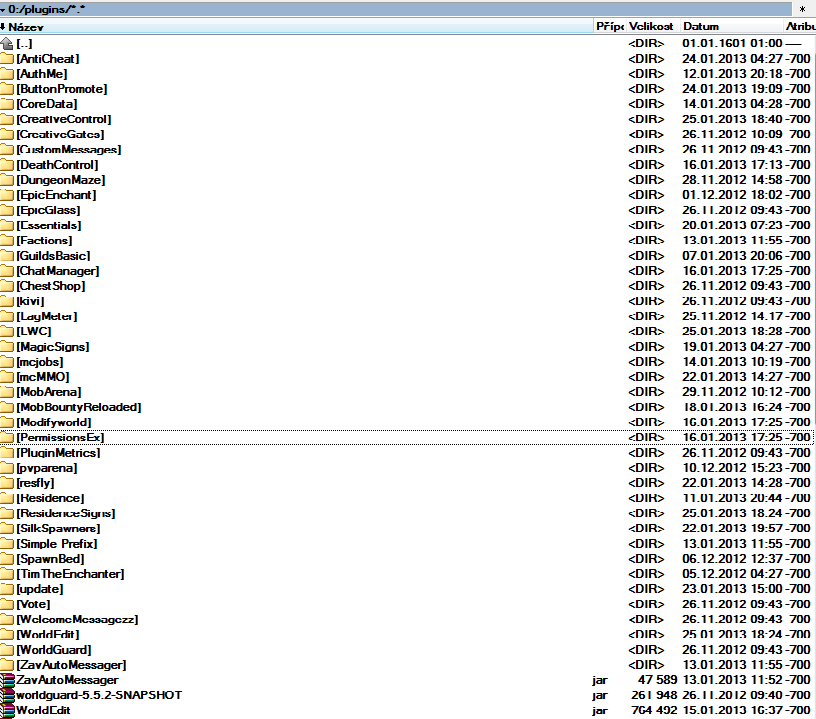The width and height of the screenshot is (816, 719).
Task: Click the ChestShop folder icon
Action: coord(7,286)
